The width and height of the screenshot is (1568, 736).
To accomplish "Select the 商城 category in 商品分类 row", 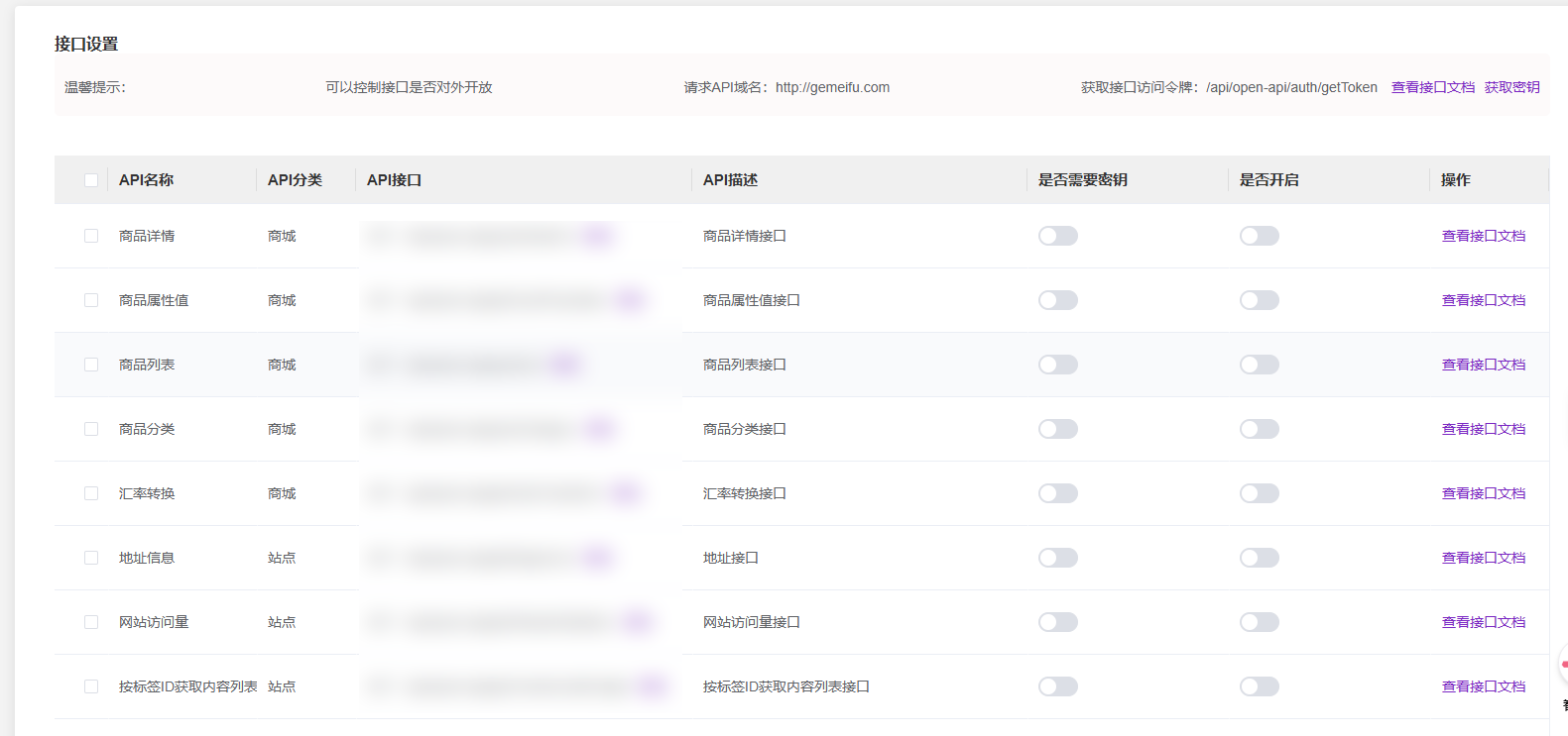I will click(x=282, y=429).
